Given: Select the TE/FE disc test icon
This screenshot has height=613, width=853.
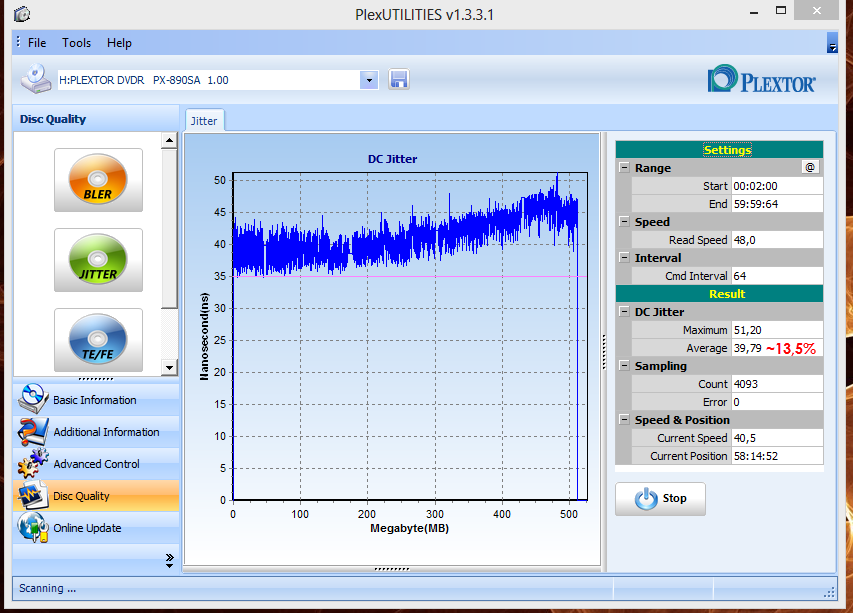Looking at the screenshot, I should click(x=98, y=339).
